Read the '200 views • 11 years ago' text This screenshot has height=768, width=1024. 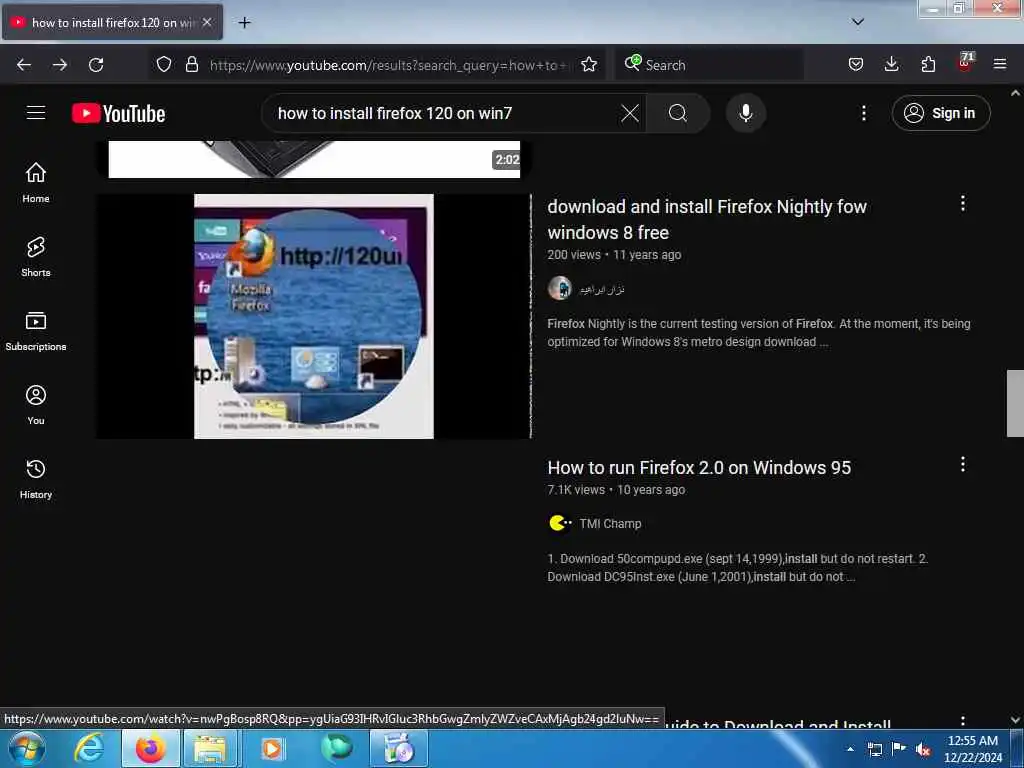[x=614, y=255]
